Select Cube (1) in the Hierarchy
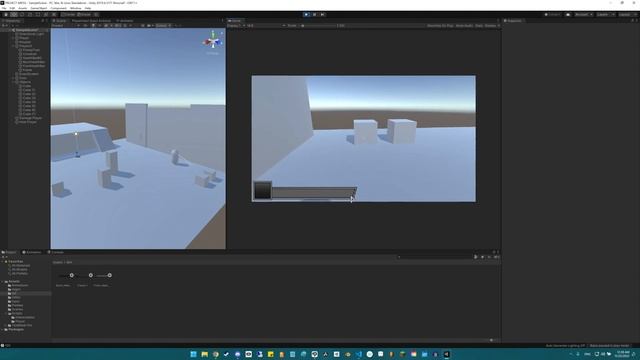 [29, 90]
